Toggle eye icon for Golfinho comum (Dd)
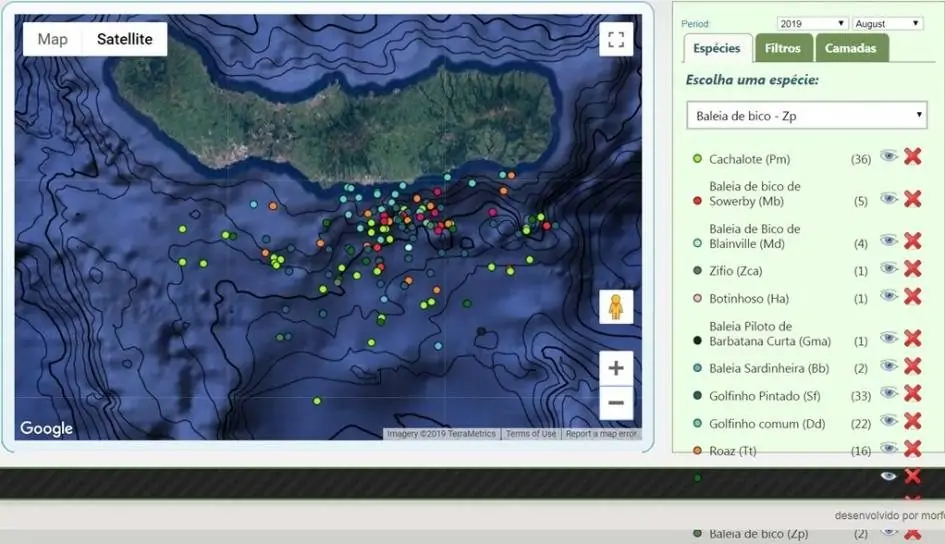The height and width of the screenshot is (544, 945). click(888, 421)
